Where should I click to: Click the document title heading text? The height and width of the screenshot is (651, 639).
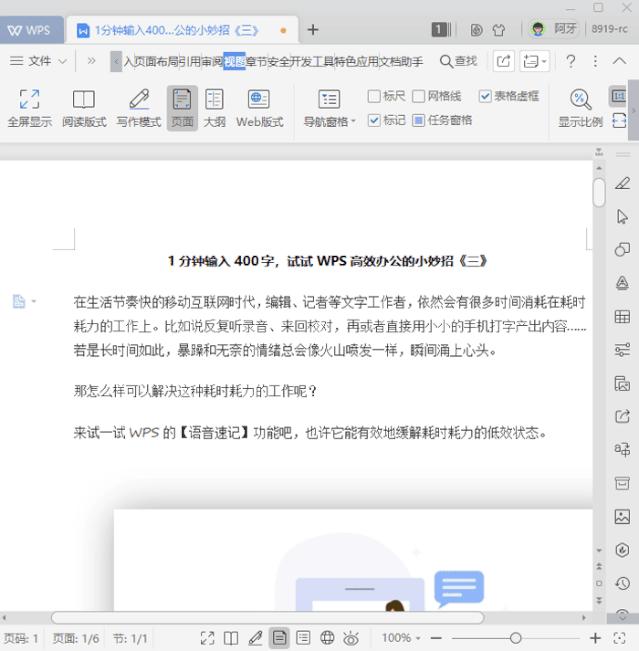327,261
